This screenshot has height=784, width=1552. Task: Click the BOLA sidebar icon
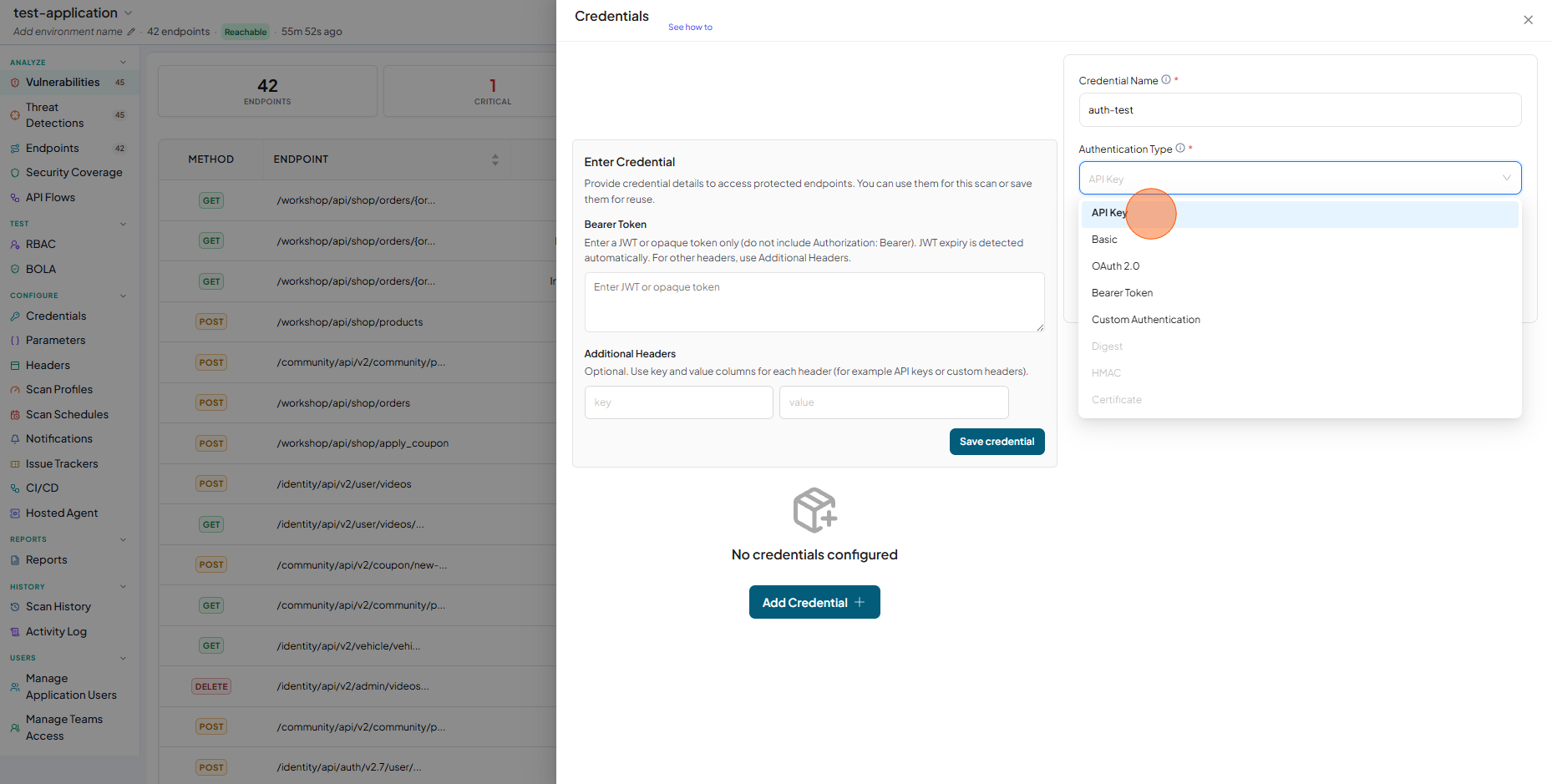tap(15, 270)
